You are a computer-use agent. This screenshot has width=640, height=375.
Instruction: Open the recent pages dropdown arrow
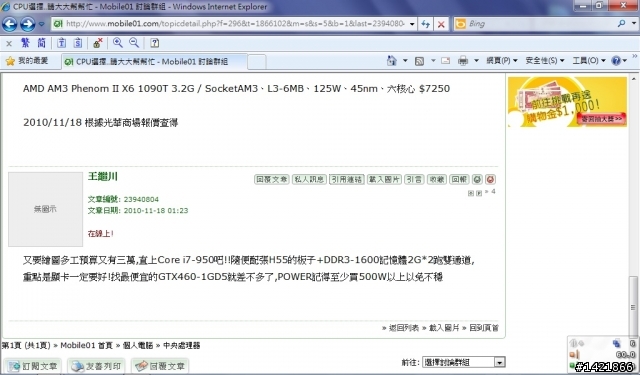(41, 24)
